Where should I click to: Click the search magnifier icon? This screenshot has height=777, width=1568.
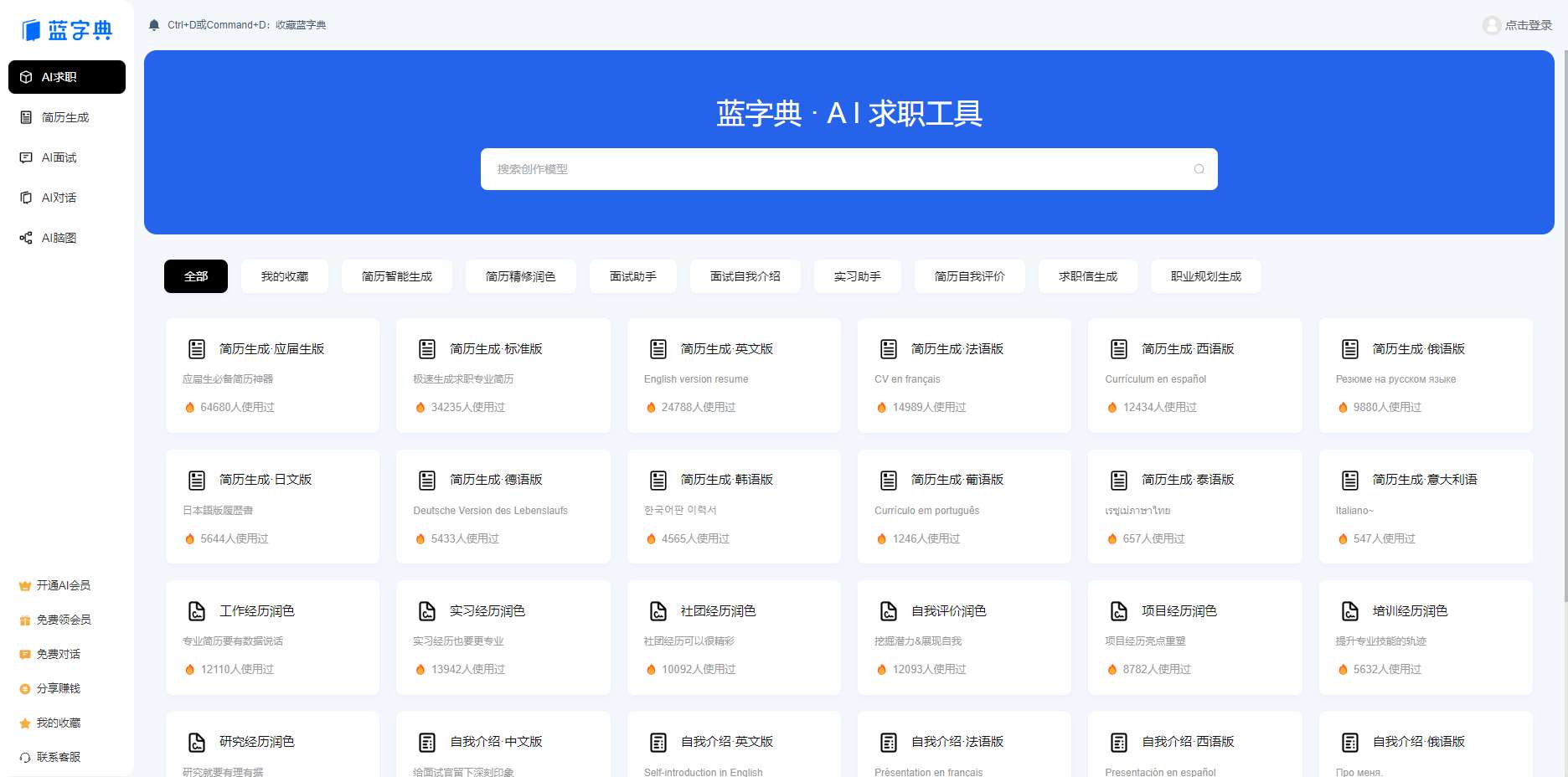coord(1199,169)
